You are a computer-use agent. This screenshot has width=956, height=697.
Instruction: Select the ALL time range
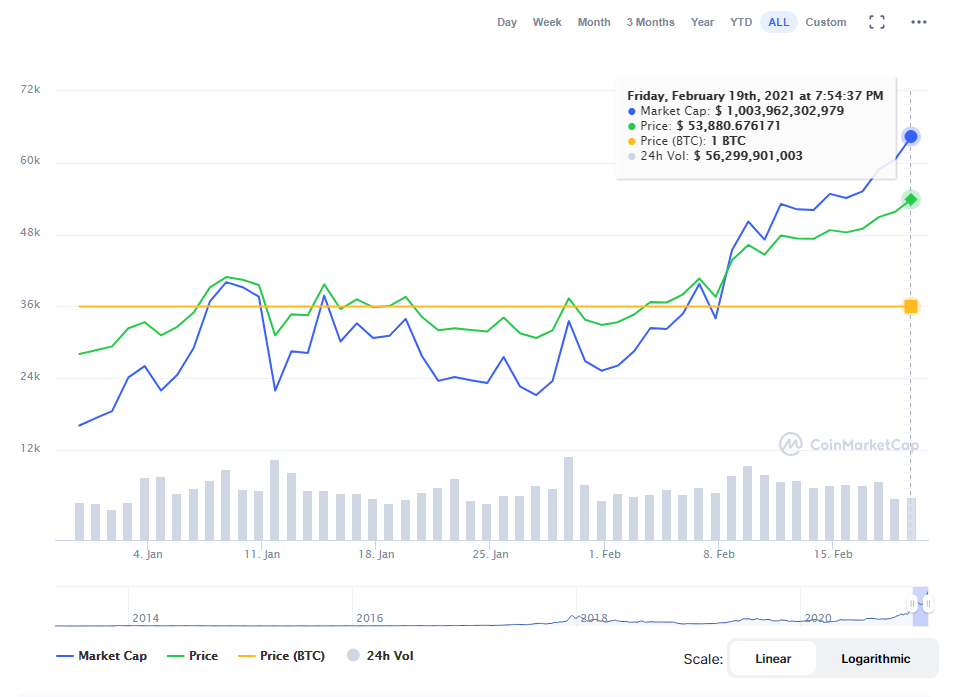click(778, 22)
